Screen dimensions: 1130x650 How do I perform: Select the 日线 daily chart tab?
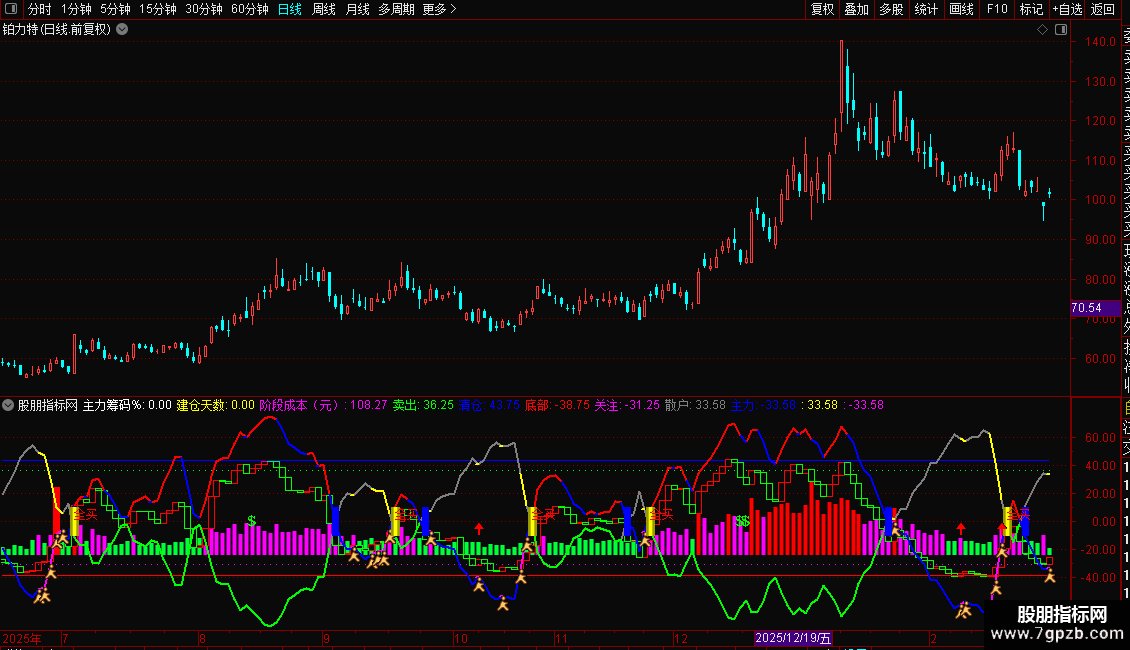coord(290,9)
